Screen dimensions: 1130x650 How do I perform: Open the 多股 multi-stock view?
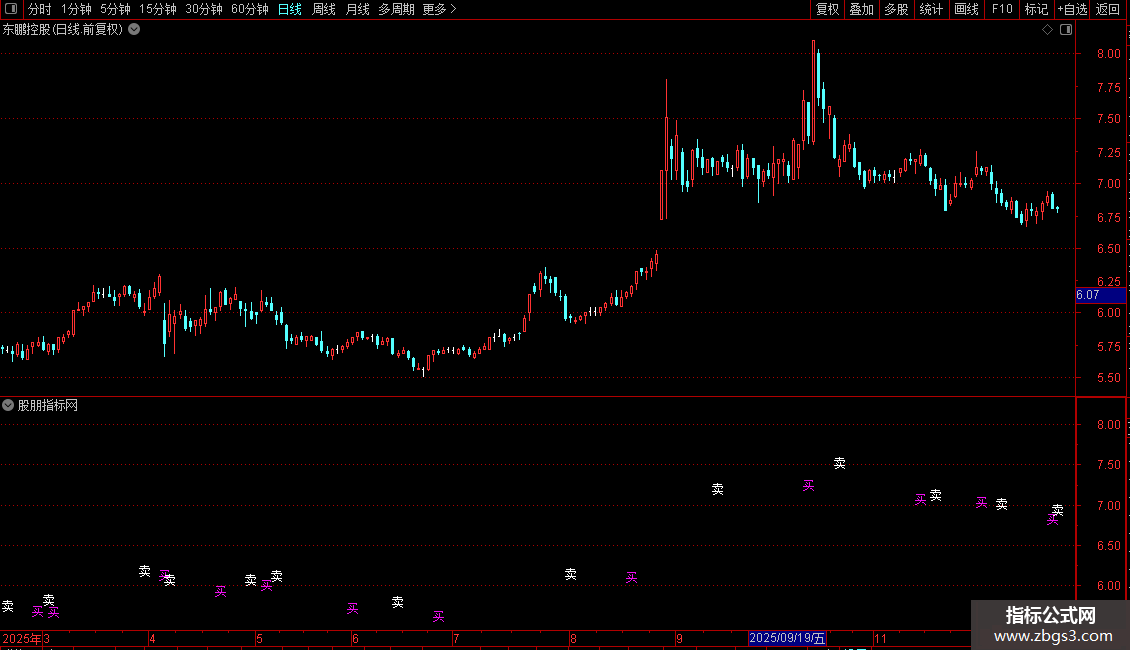896,9
